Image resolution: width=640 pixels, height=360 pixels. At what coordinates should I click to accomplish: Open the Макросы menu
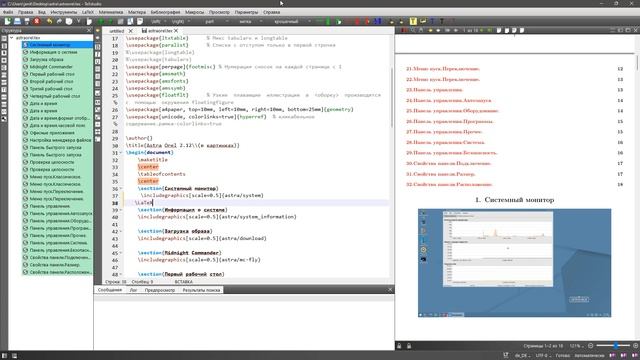tap(194, 12)
